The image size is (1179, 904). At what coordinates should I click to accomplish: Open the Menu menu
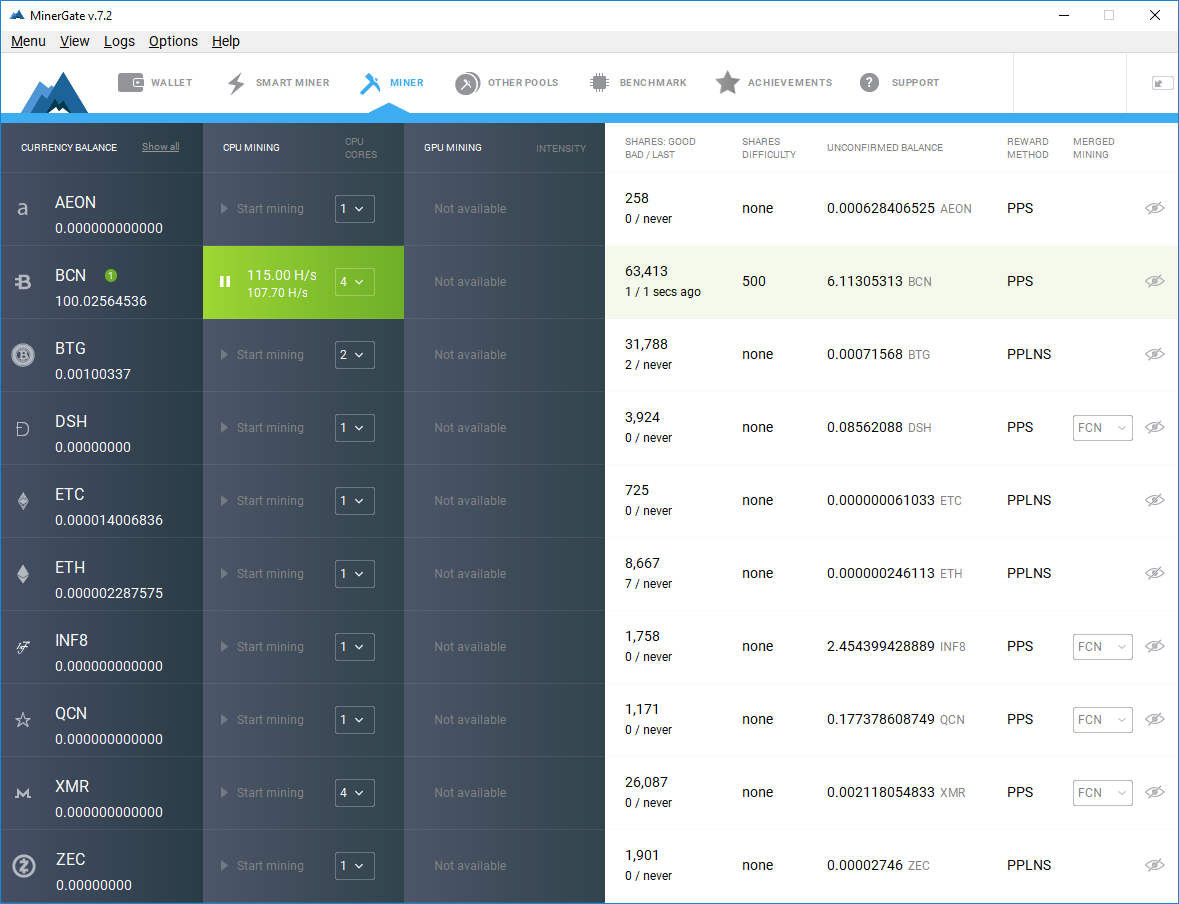[29, 41]
